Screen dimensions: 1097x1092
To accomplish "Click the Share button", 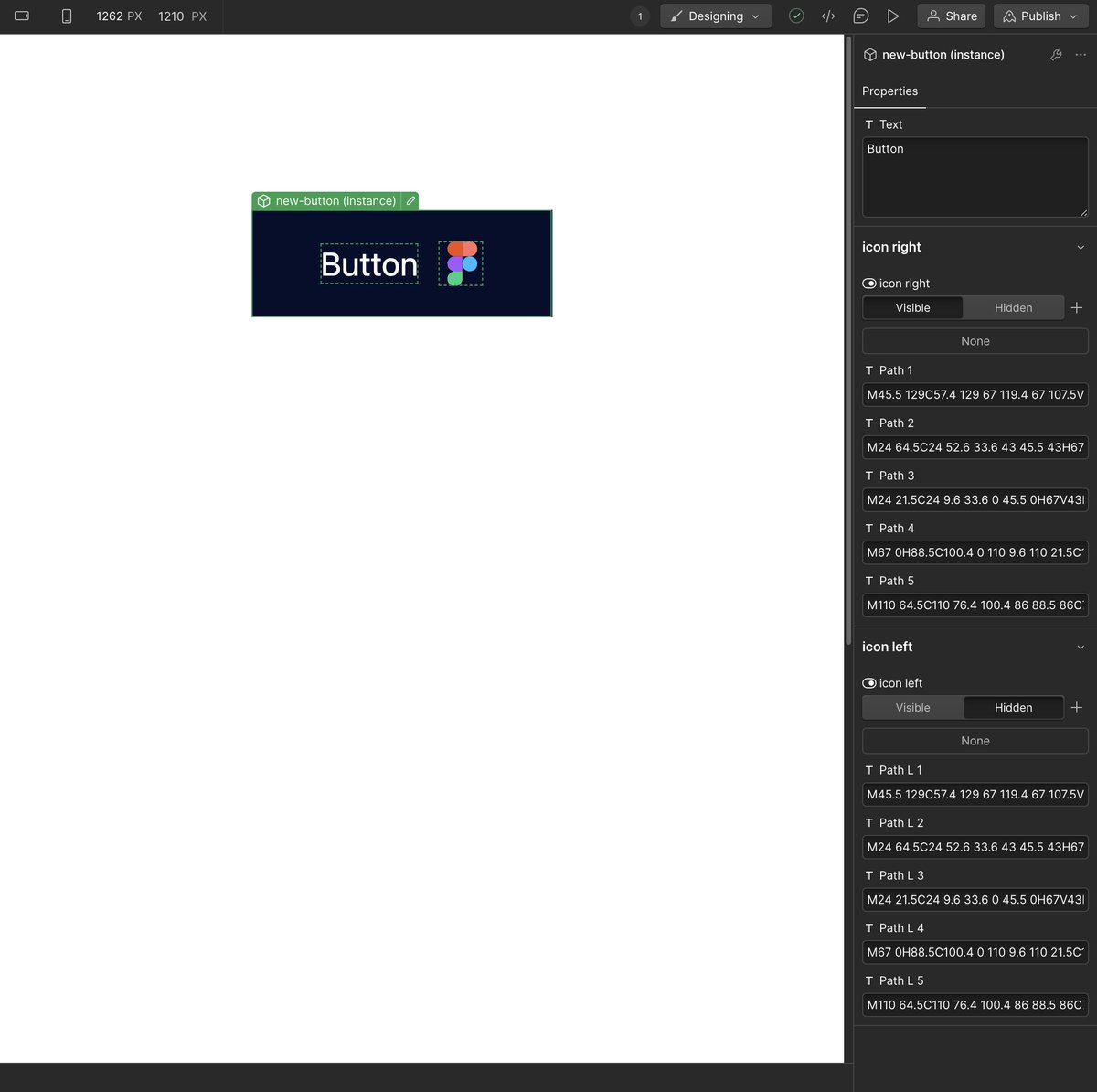I will click(952, 16).
